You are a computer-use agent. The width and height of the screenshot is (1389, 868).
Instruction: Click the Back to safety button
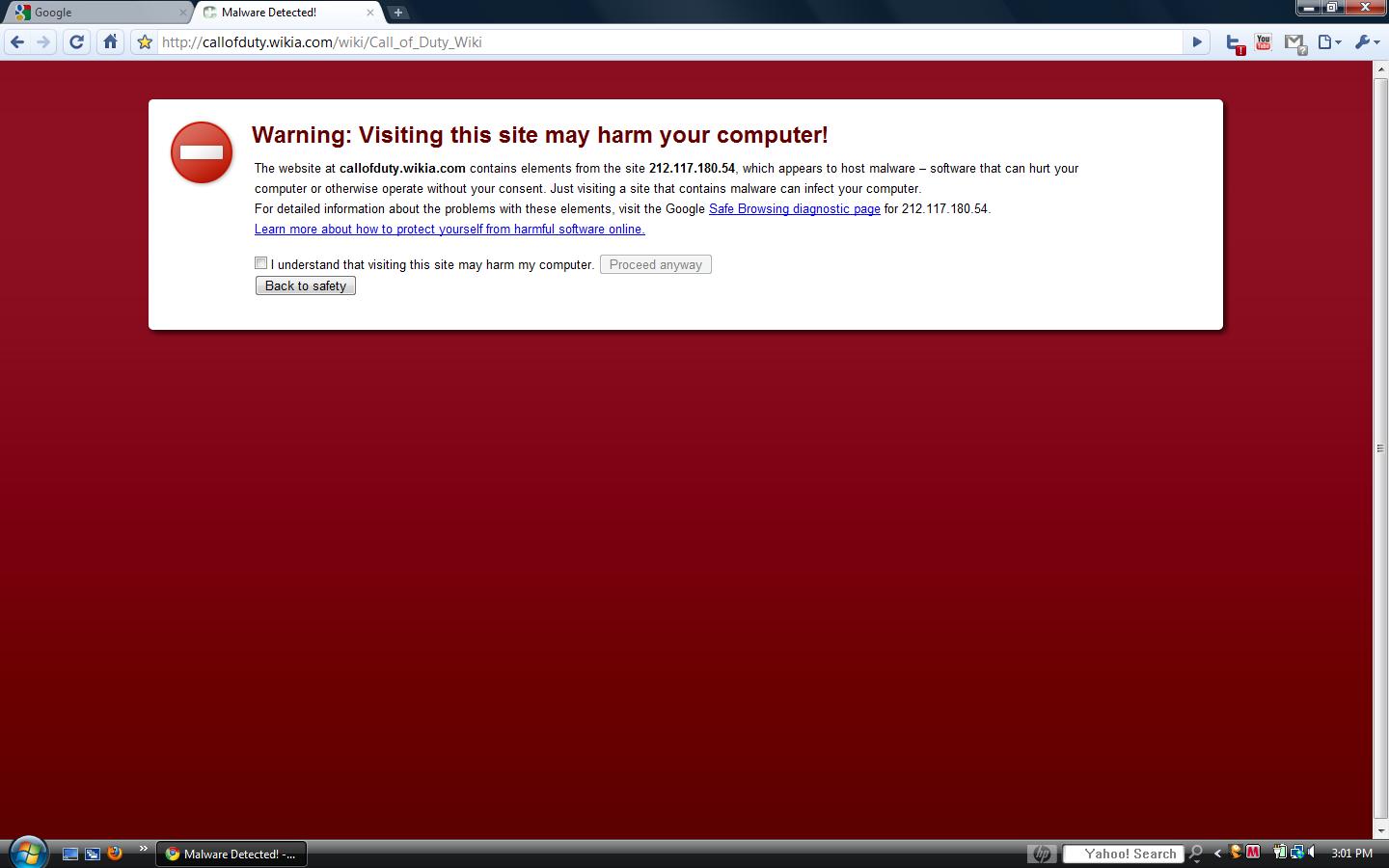(306, 285)
